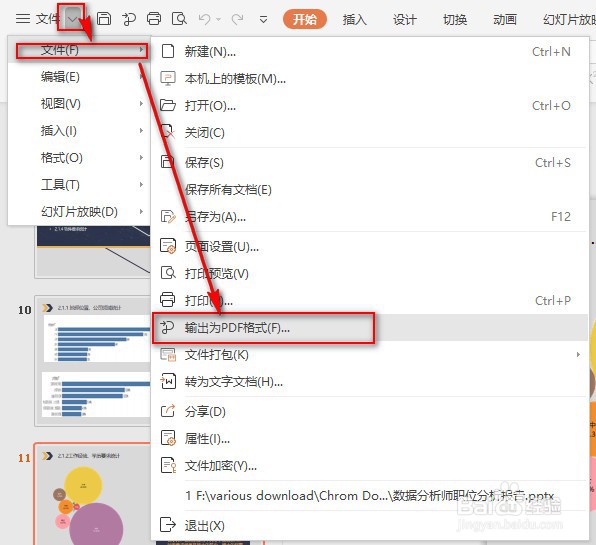The image size is (596, 545).
Task: Click the print preview icon in the menu
Action: coord(168,273)
